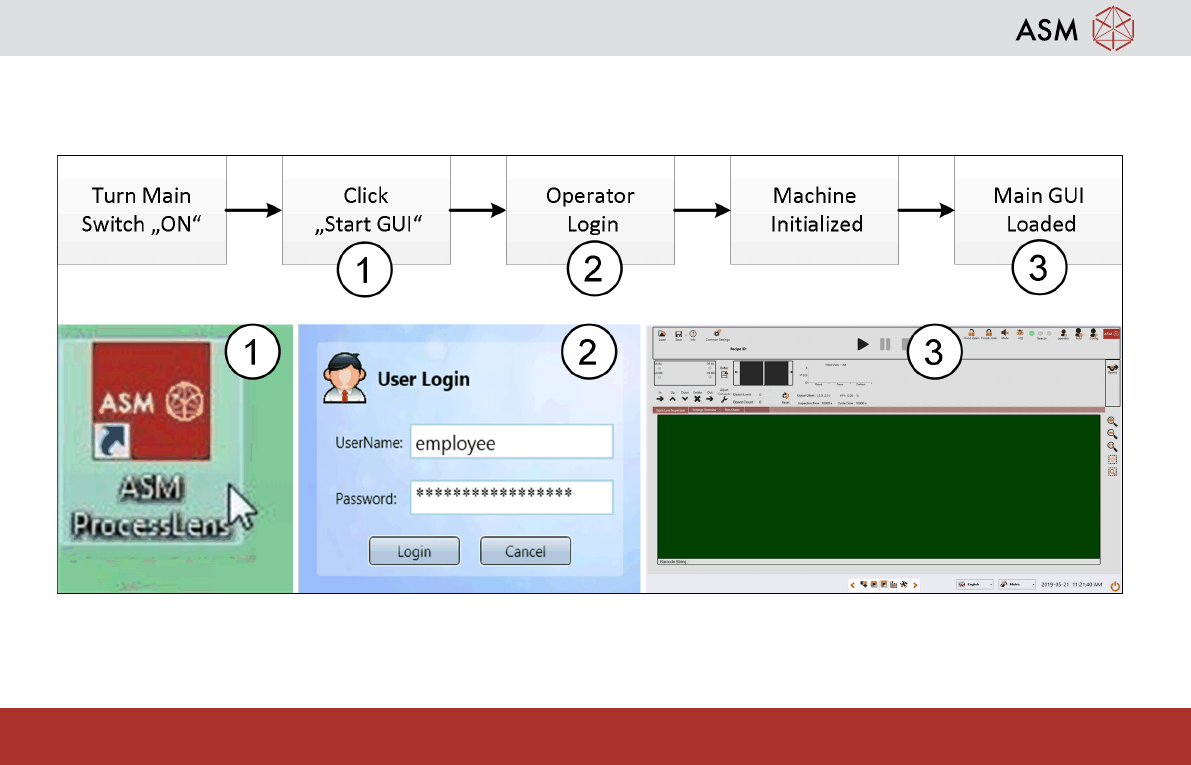
Task: Click the second padlock icon near Mute
Action: 989,333
